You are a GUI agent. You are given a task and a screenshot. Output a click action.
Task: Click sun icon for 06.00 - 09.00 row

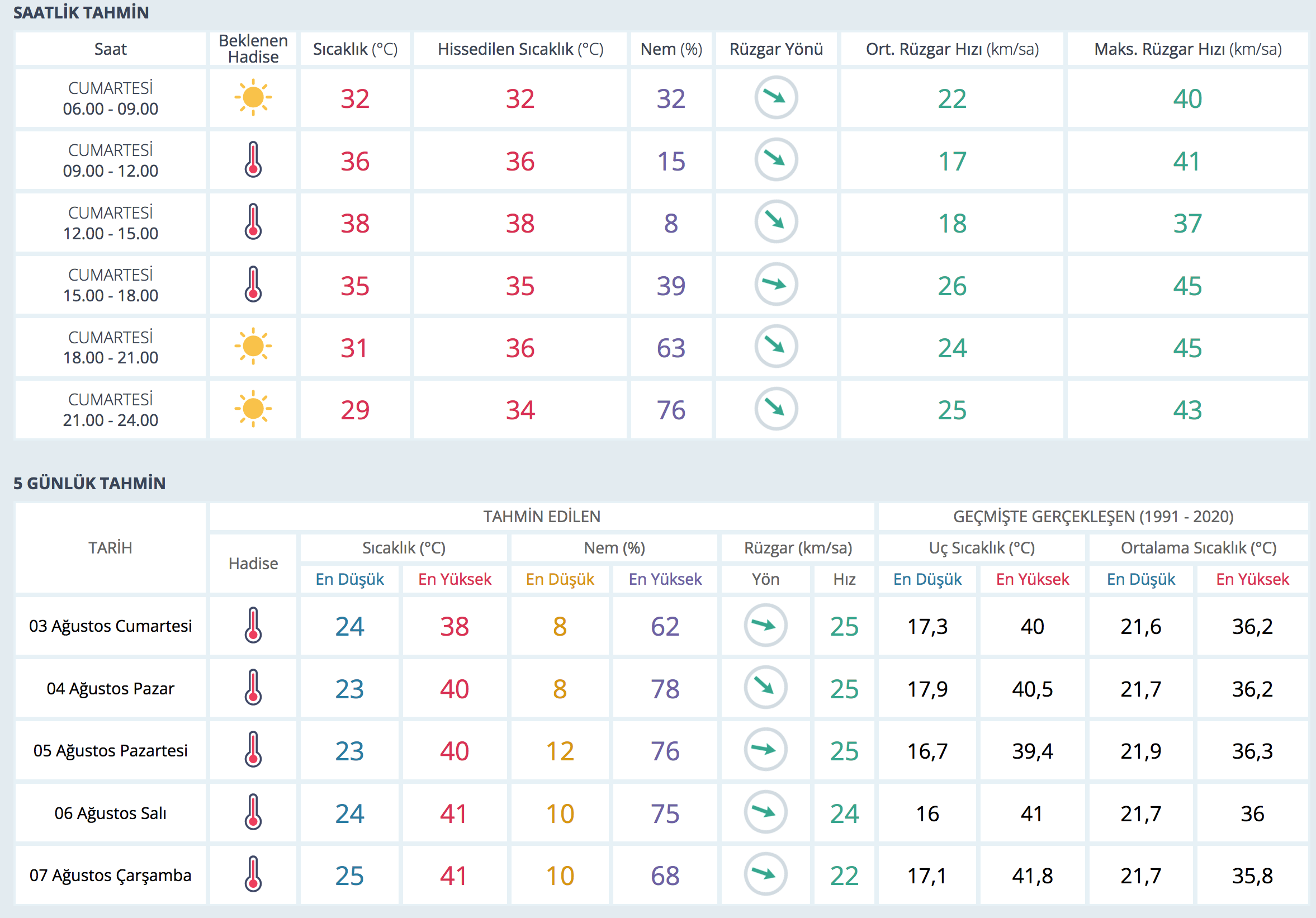(x=253, y=98)
